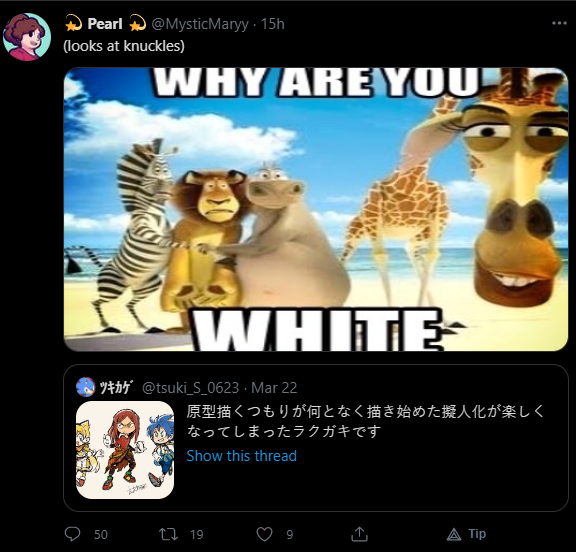Open Pearl's profile avatar picture

click(x=27, y=37)
